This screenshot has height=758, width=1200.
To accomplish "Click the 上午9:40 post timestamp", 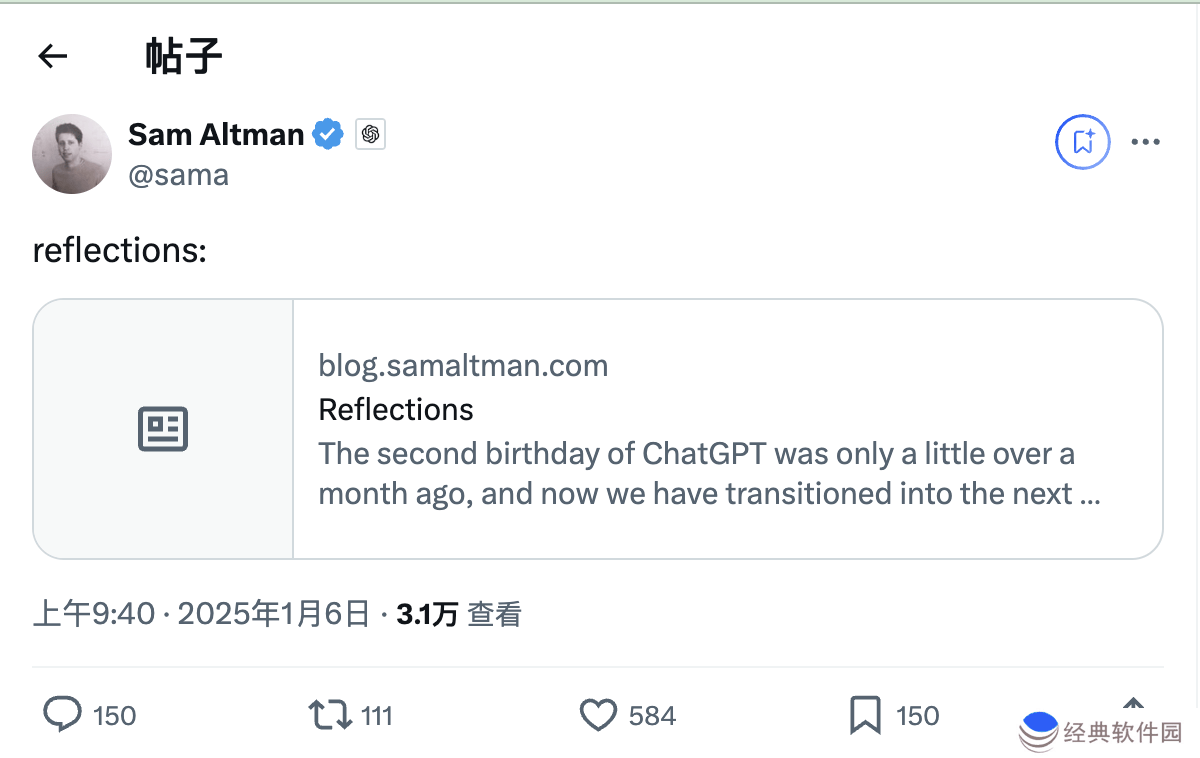I will pos(94,613).
